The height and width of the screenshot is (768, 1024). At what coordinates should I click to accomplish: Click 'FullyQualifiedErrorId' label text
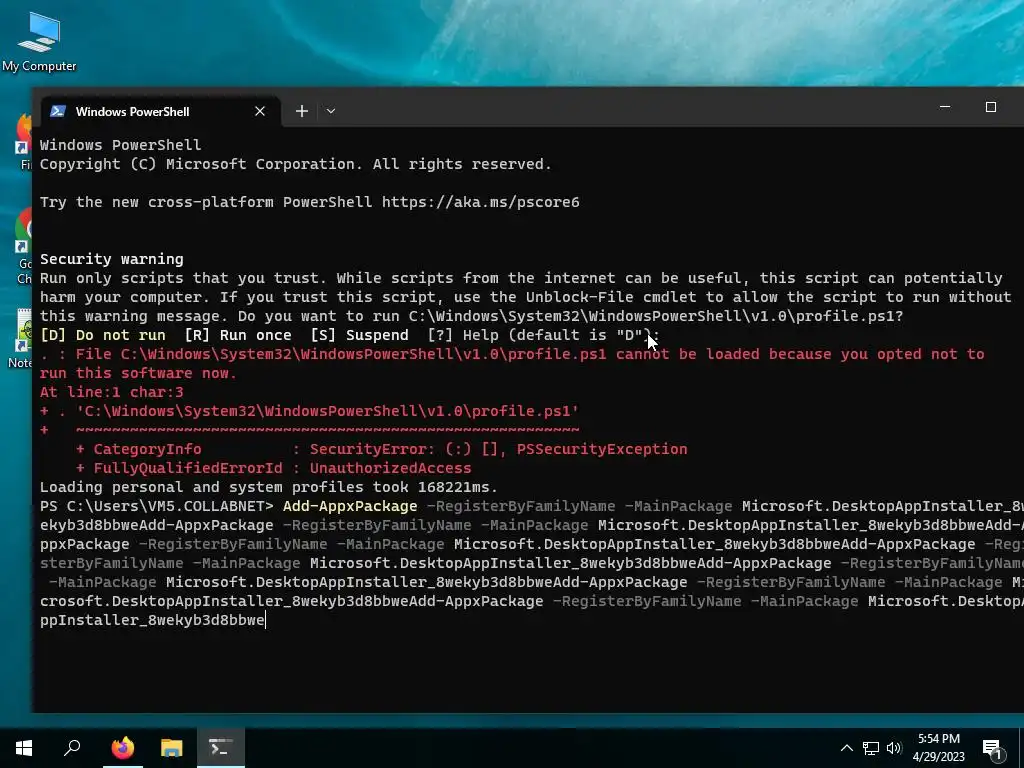coord(188,468)
